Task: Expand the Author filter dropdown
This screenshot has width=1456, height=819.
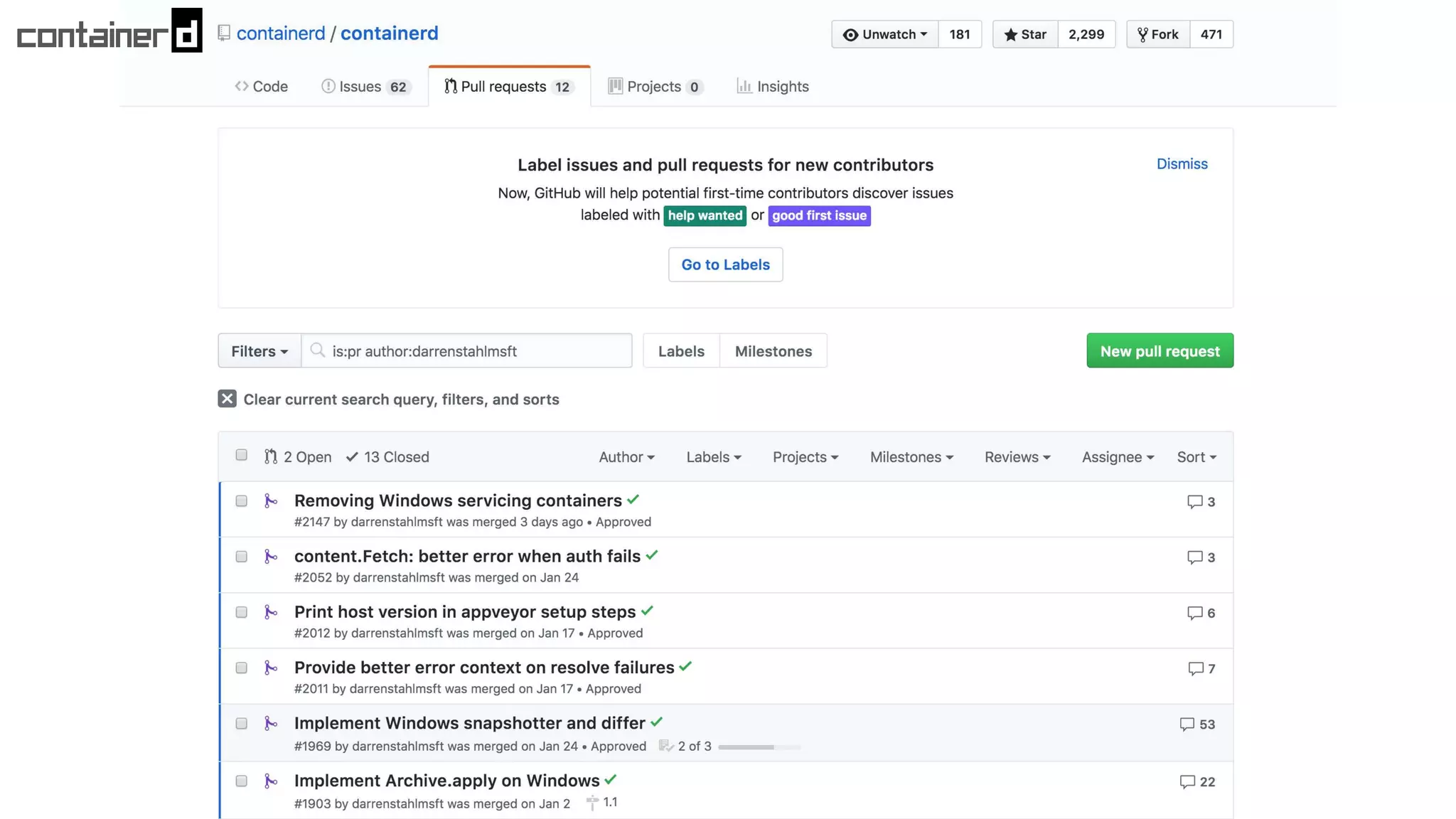Action: pos(626,457)
